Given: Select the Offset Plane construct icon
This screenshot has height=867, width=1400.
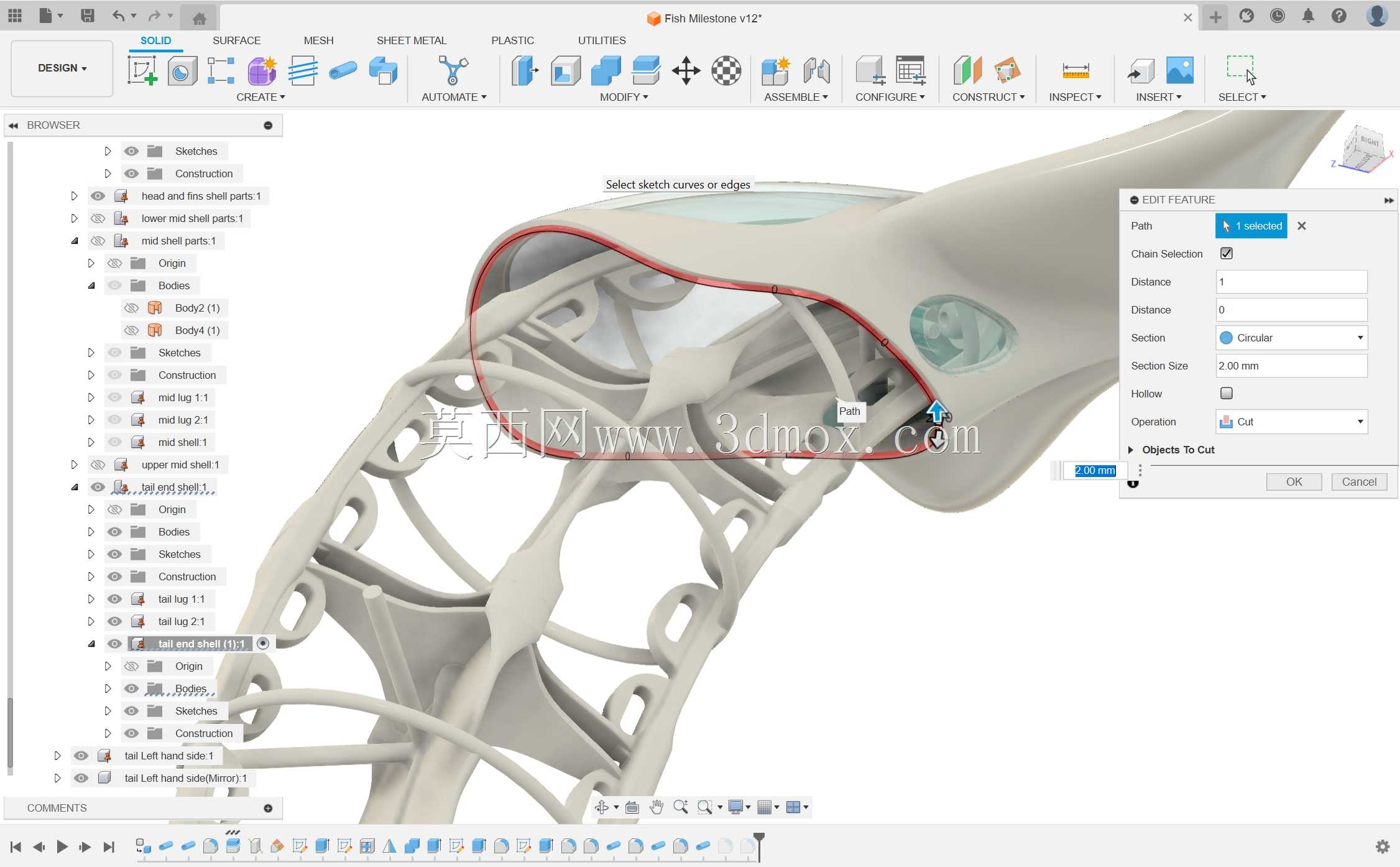Looking at the screenshot, I should pyautogui.click(x=967, y=70).
